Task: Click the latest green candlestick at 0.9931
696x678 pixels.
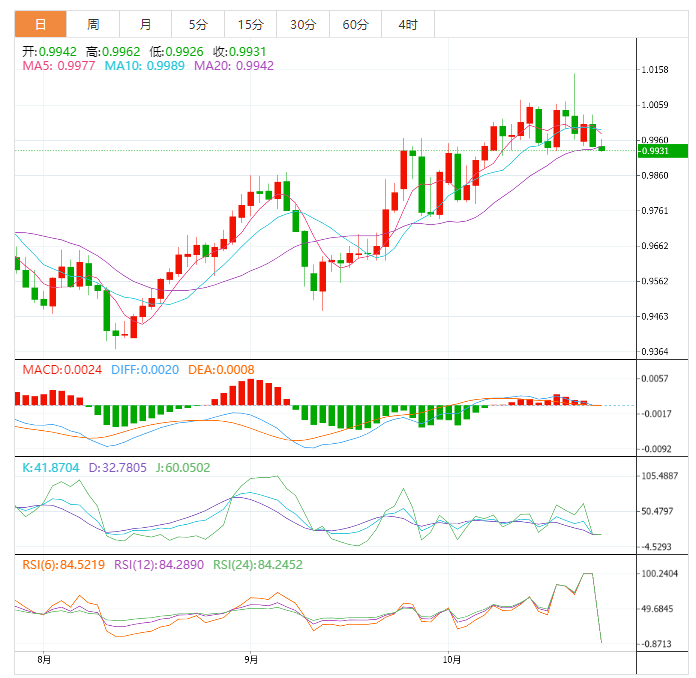Action: point(601,148)
